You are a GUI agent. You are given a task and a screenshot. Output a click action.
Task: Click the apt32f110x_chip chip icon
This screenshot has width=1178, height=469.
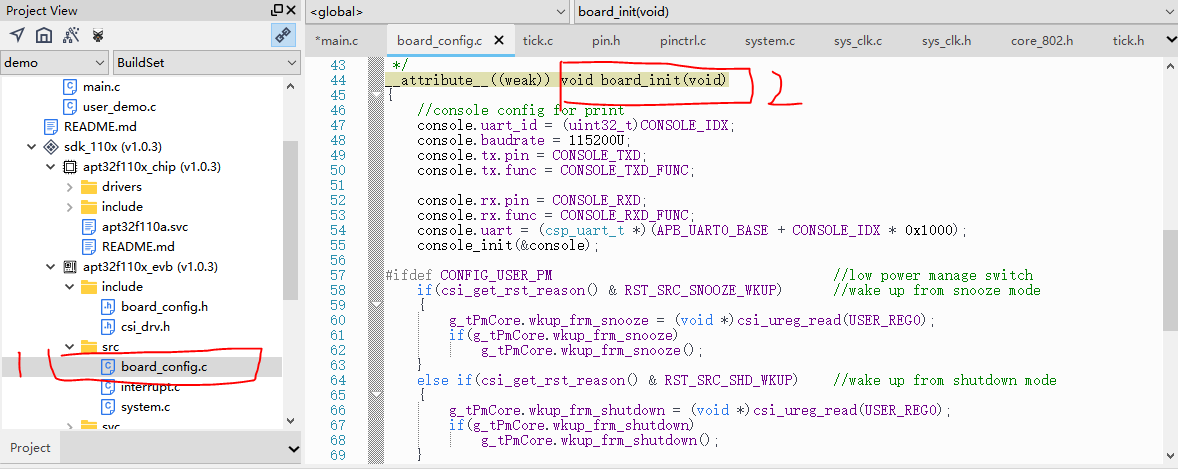[x=70, y=167]
